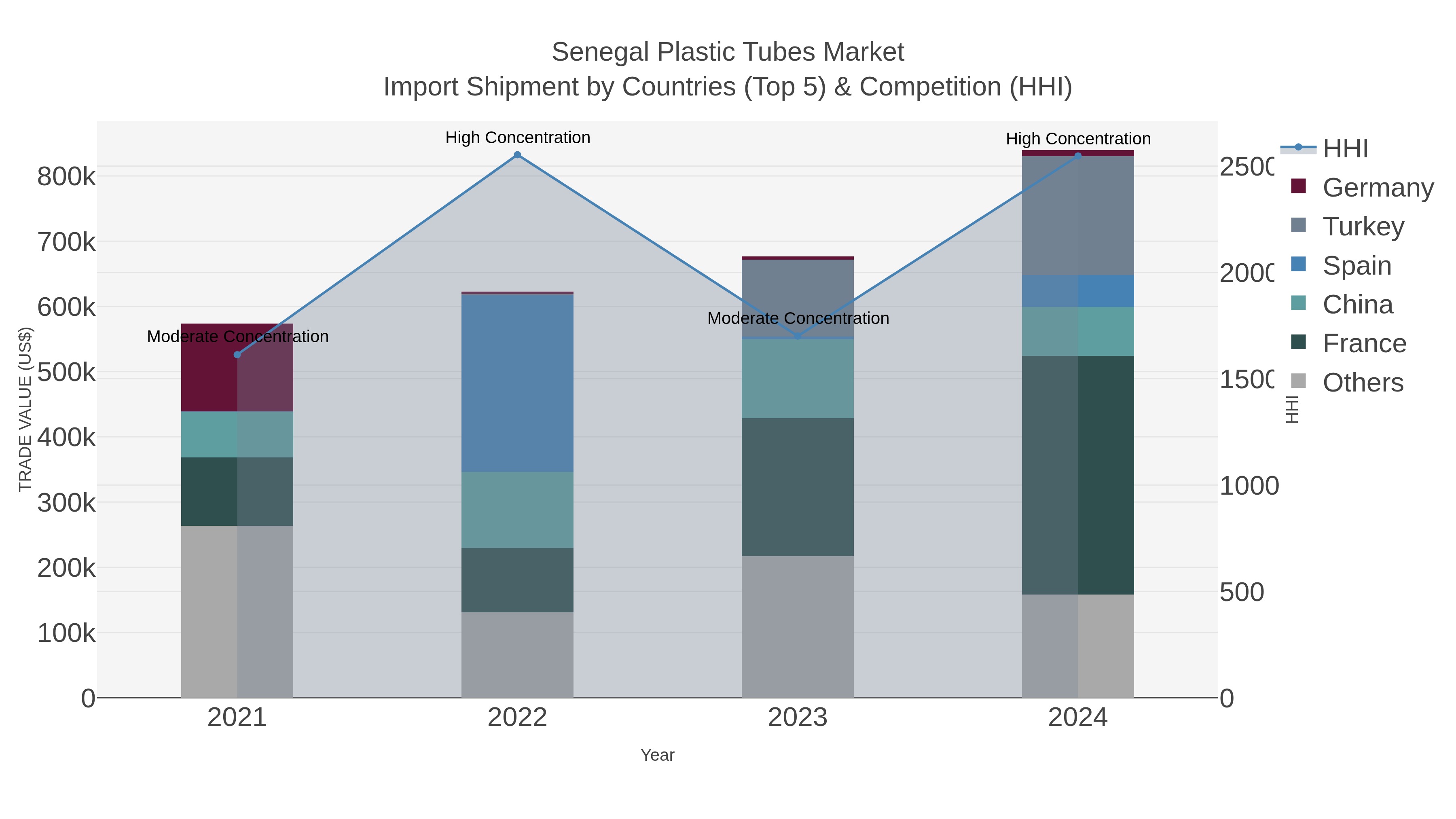Click the 'Year' x-axis title
Screen dimensions: 1456x819
[x=657, y=755]
